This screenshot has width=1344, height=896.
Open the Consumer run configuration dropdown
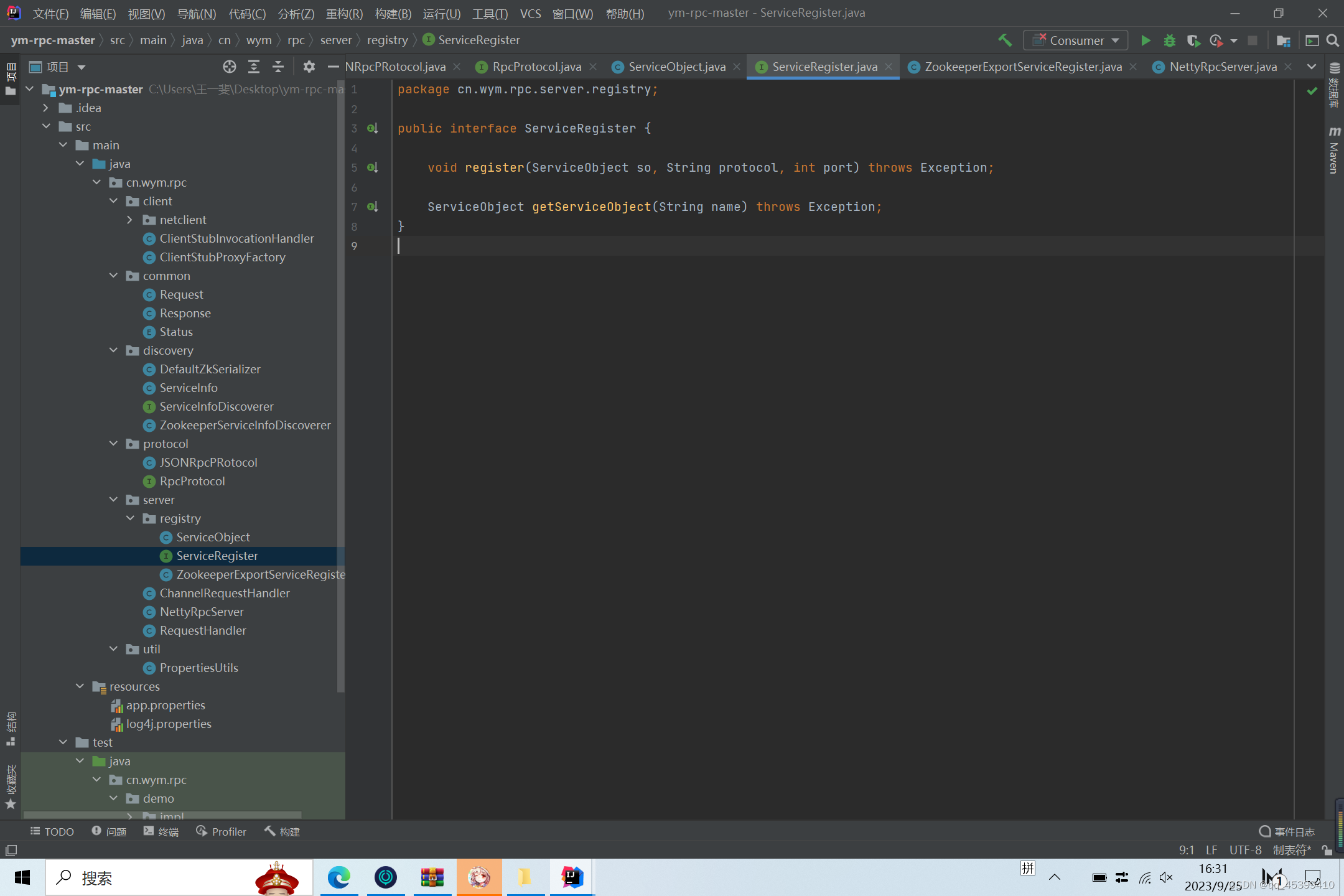[x=1076, y=40]
